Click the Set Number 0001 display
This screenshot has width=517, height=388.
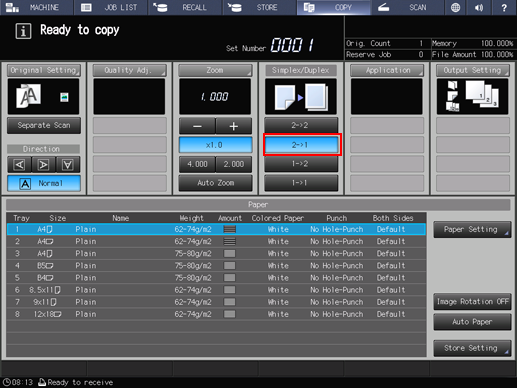point(292,45)
